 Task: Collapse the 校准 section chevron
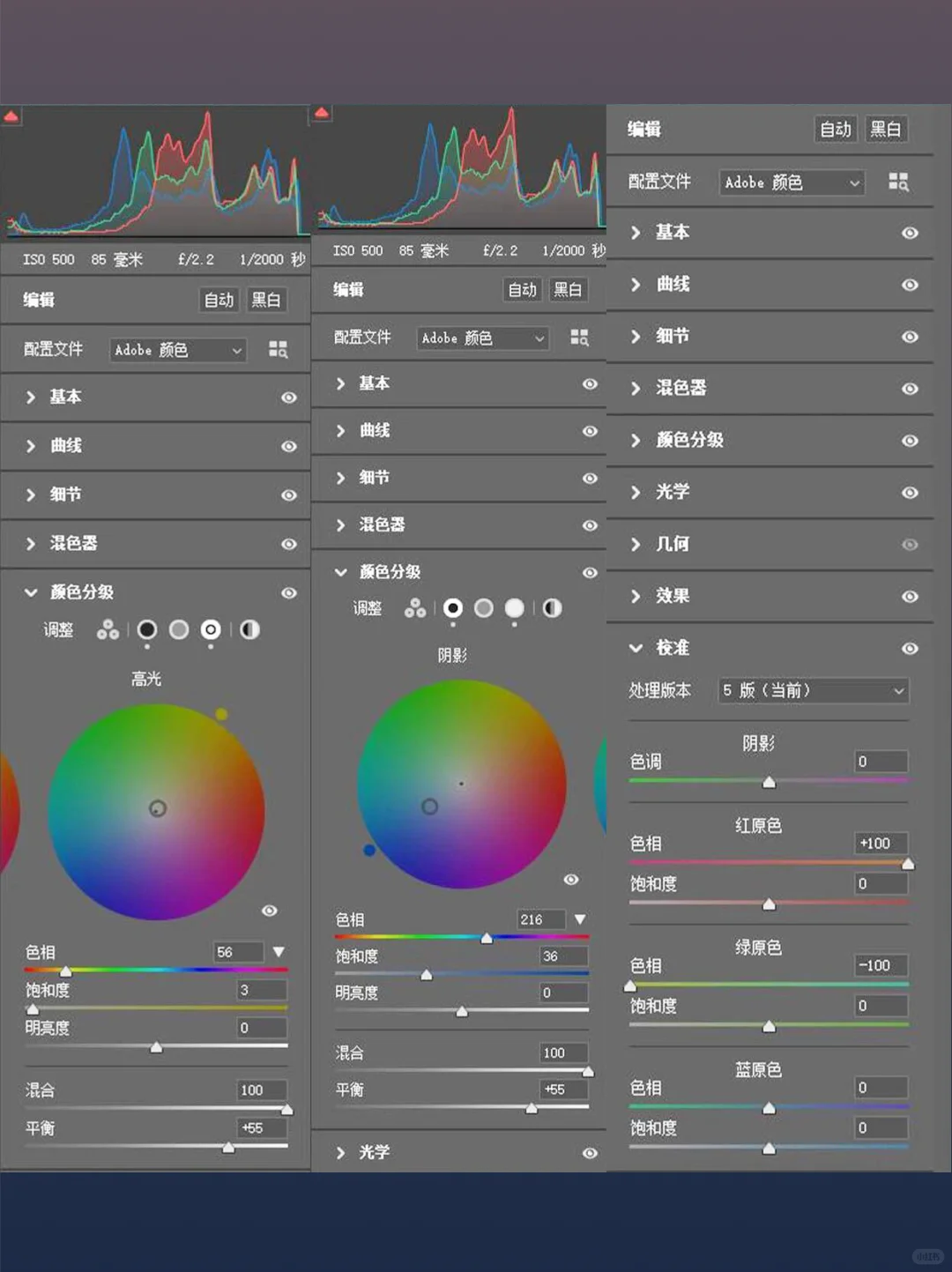tap(636, 648)
